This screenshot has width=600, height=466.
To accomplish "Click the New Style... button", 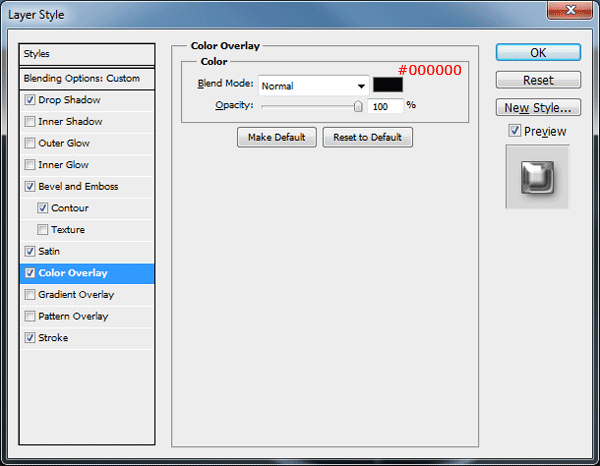I will 538,108.
